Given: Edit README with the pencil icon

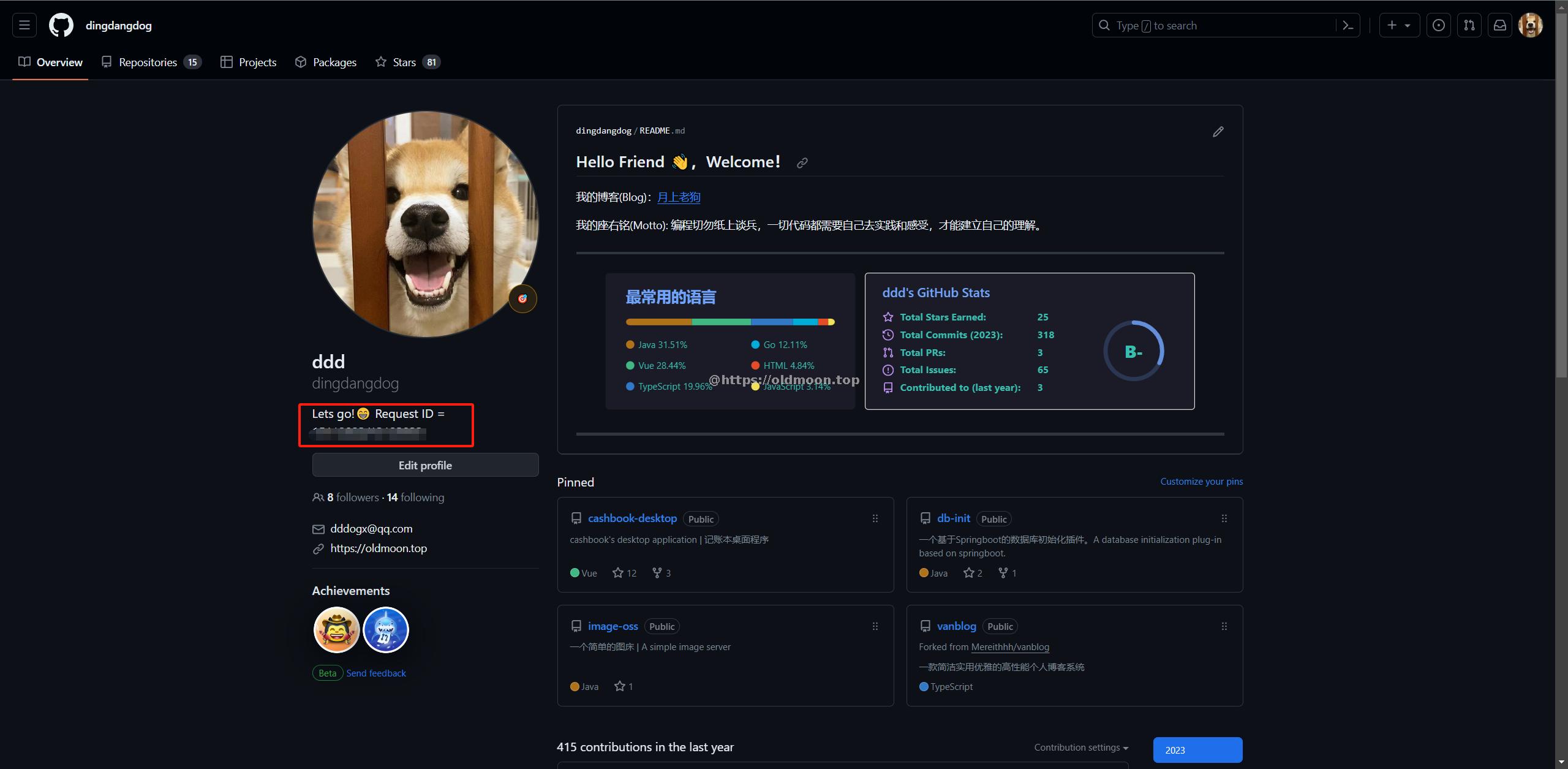Looking at the screenshot, I should click(1218, 132).
